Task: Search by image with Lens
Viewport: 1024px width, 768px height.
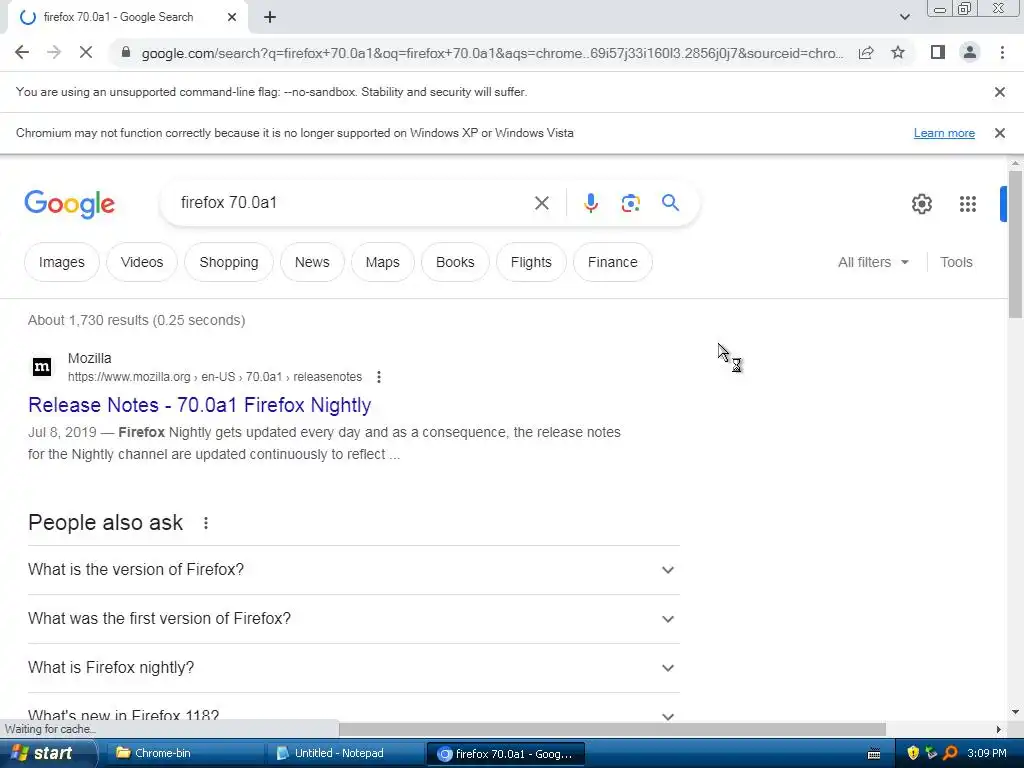Action: tap(630, 203)
